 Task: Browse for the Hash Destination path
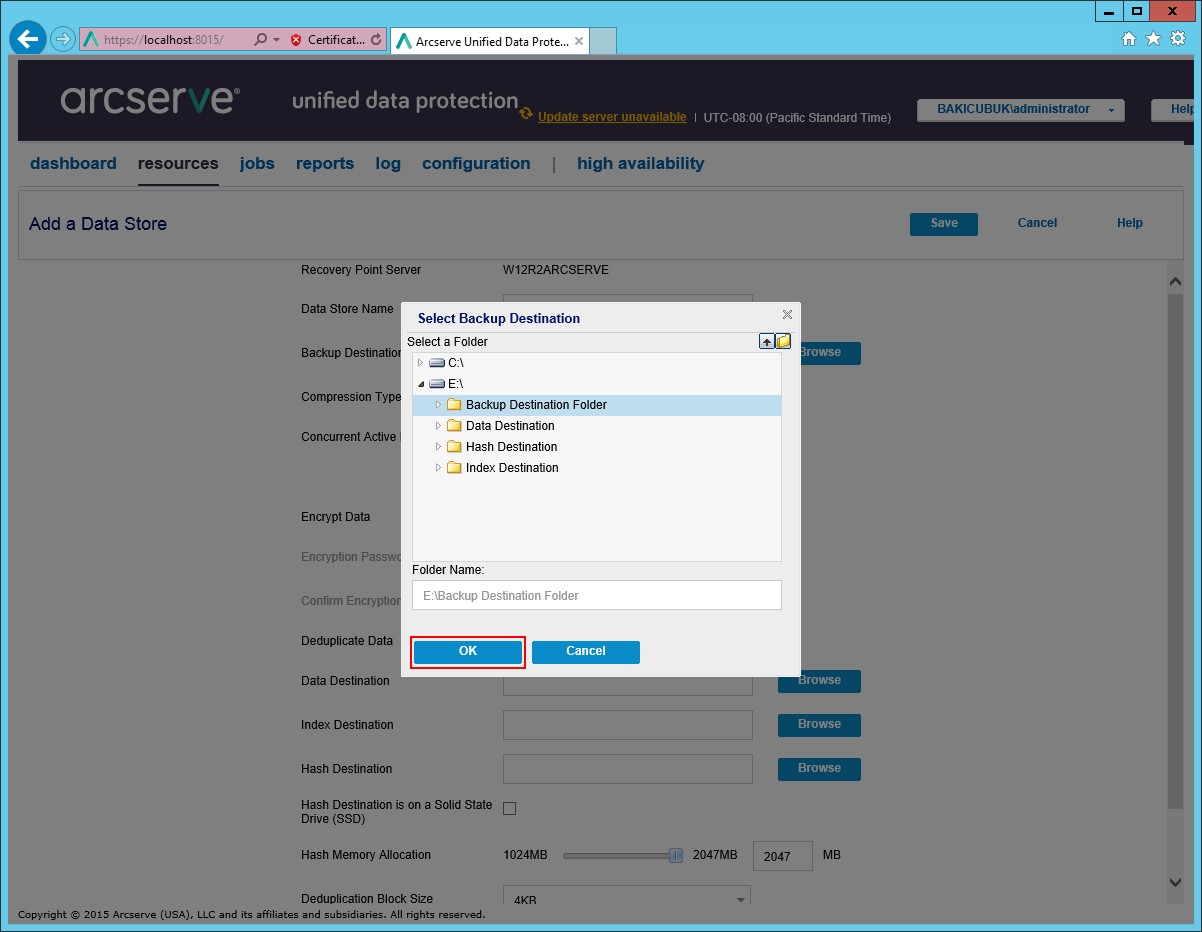pos(819,769)
